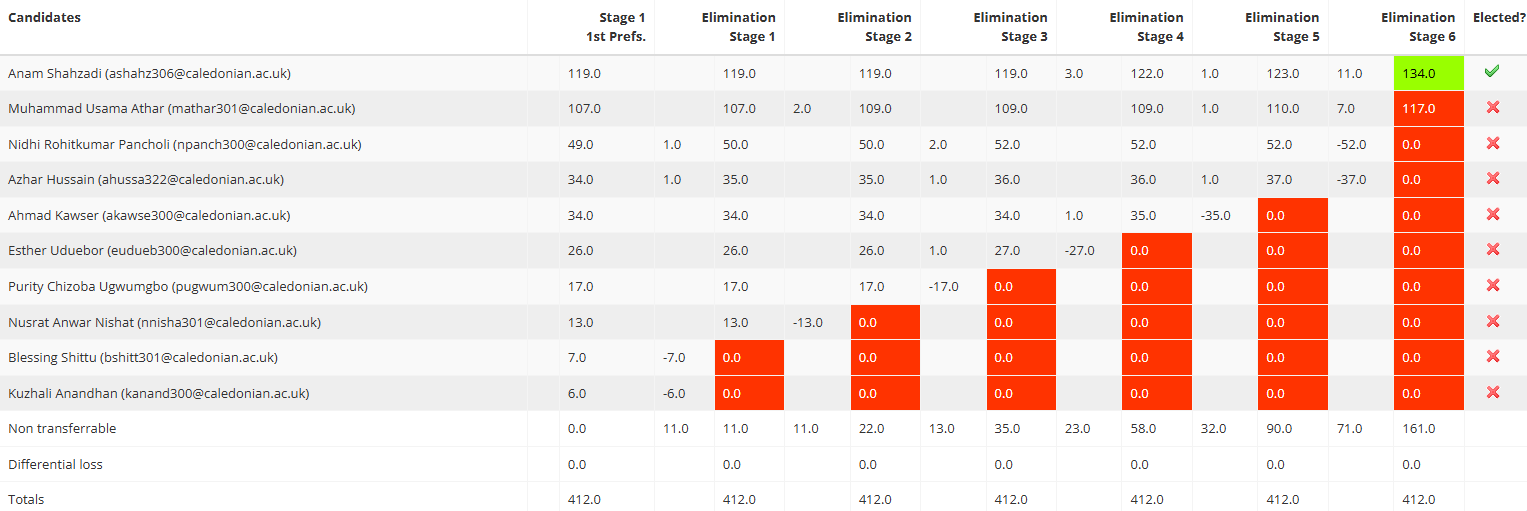The image size is (1527, 511).
Task: Select the Totals row label
Action: [x=26, y=499]
